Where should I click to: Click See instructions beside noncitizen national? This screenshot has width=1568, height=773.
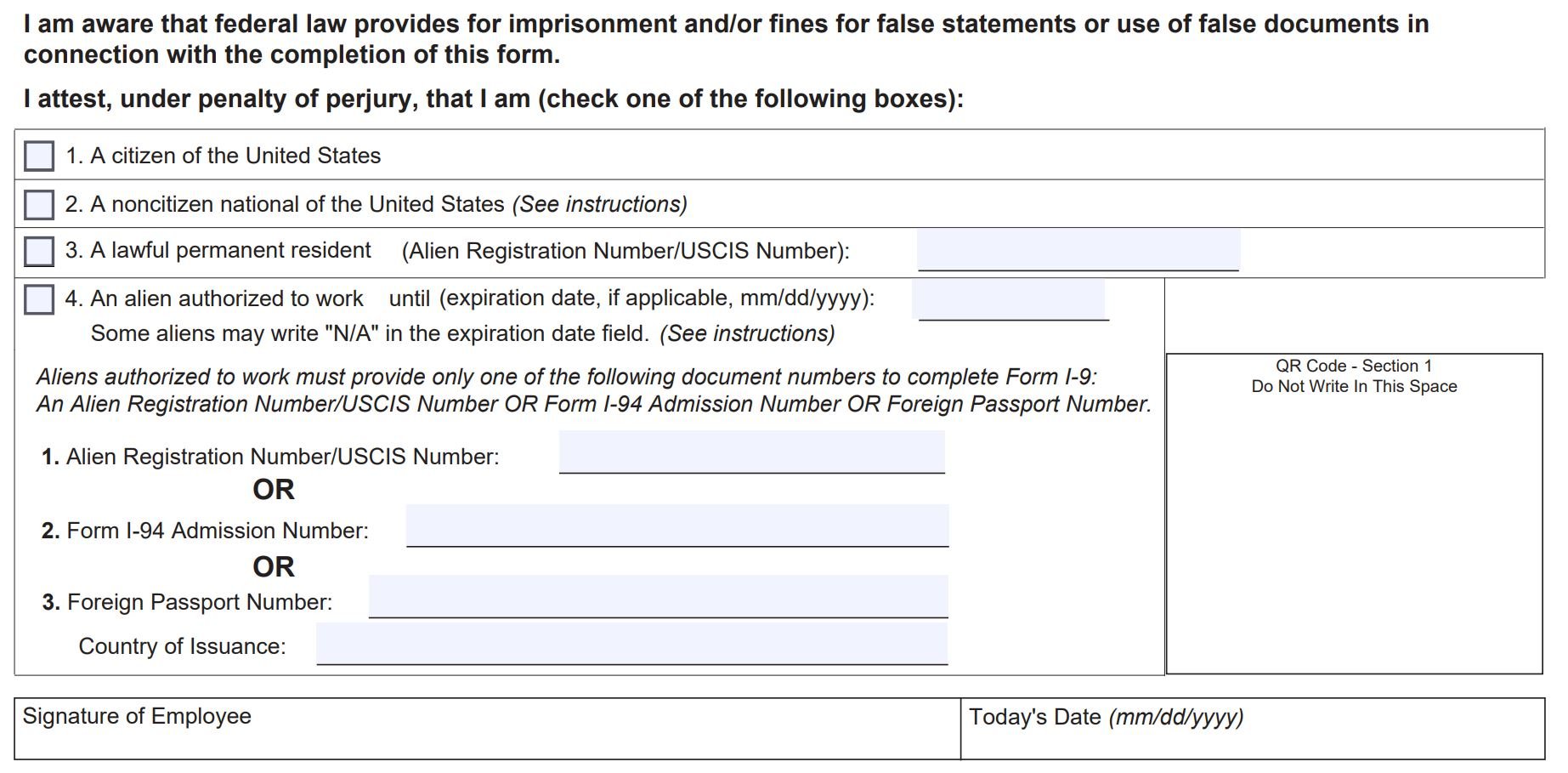[600, 204]
